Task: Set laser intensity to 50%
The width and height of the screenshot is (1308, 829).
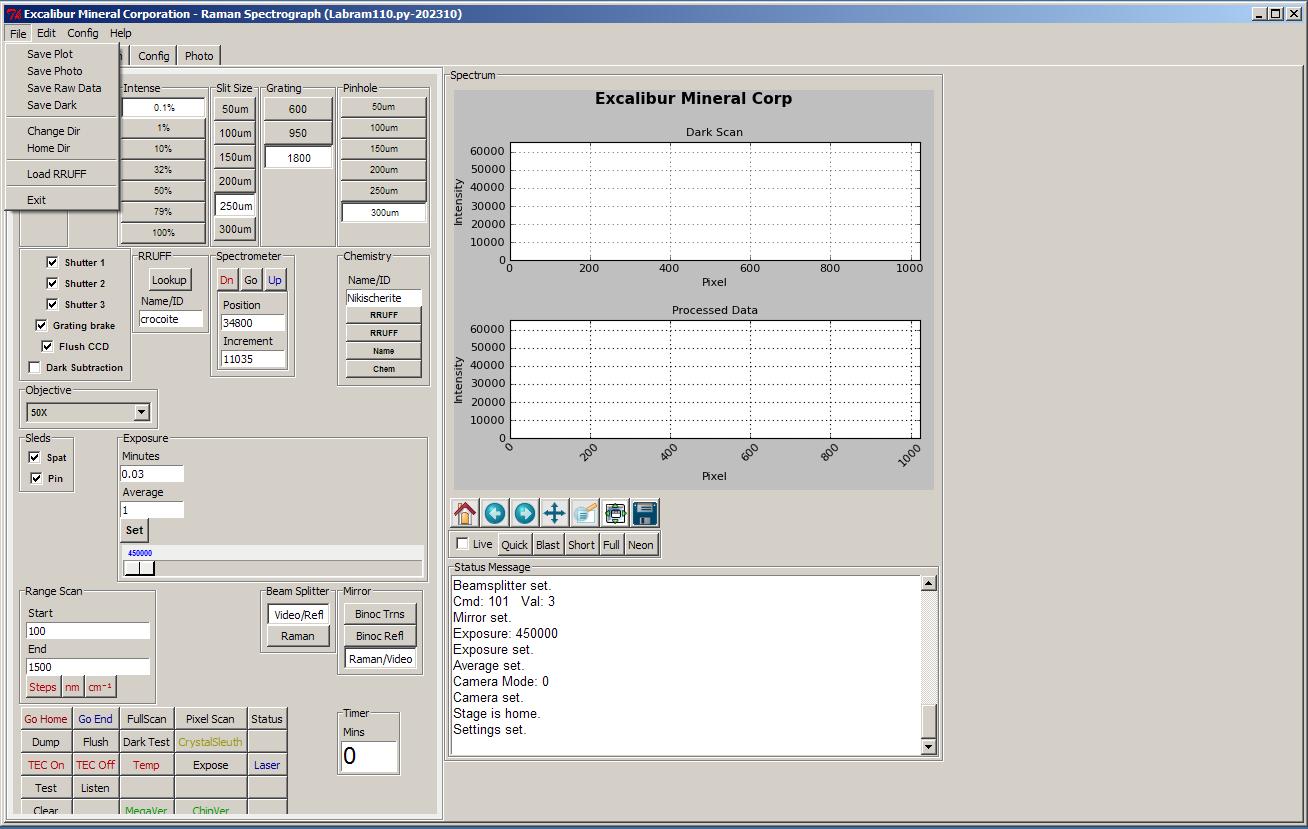Action: click(163, 191)
